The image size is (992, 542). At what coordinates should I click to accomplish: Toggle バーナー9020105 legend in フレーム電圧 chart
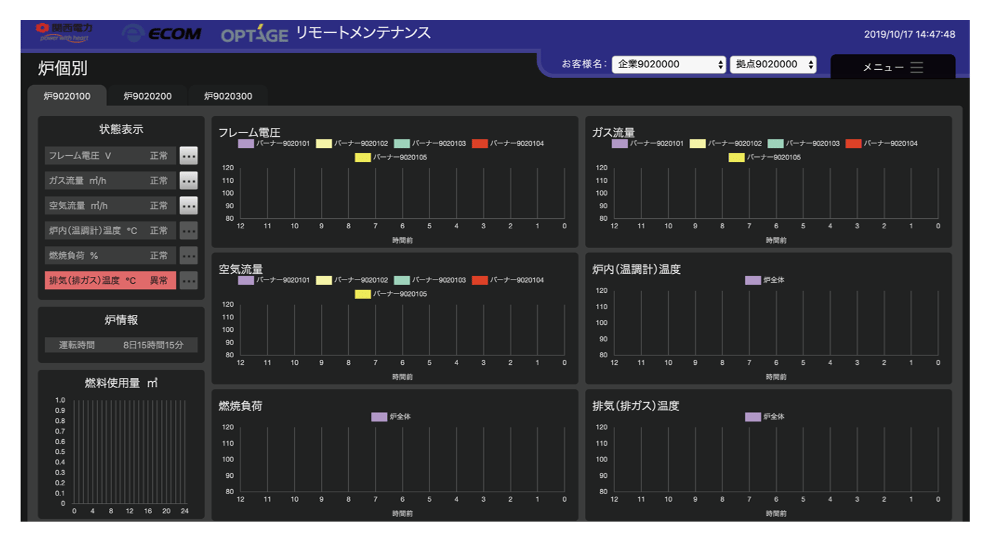click(x=391, y=157)
